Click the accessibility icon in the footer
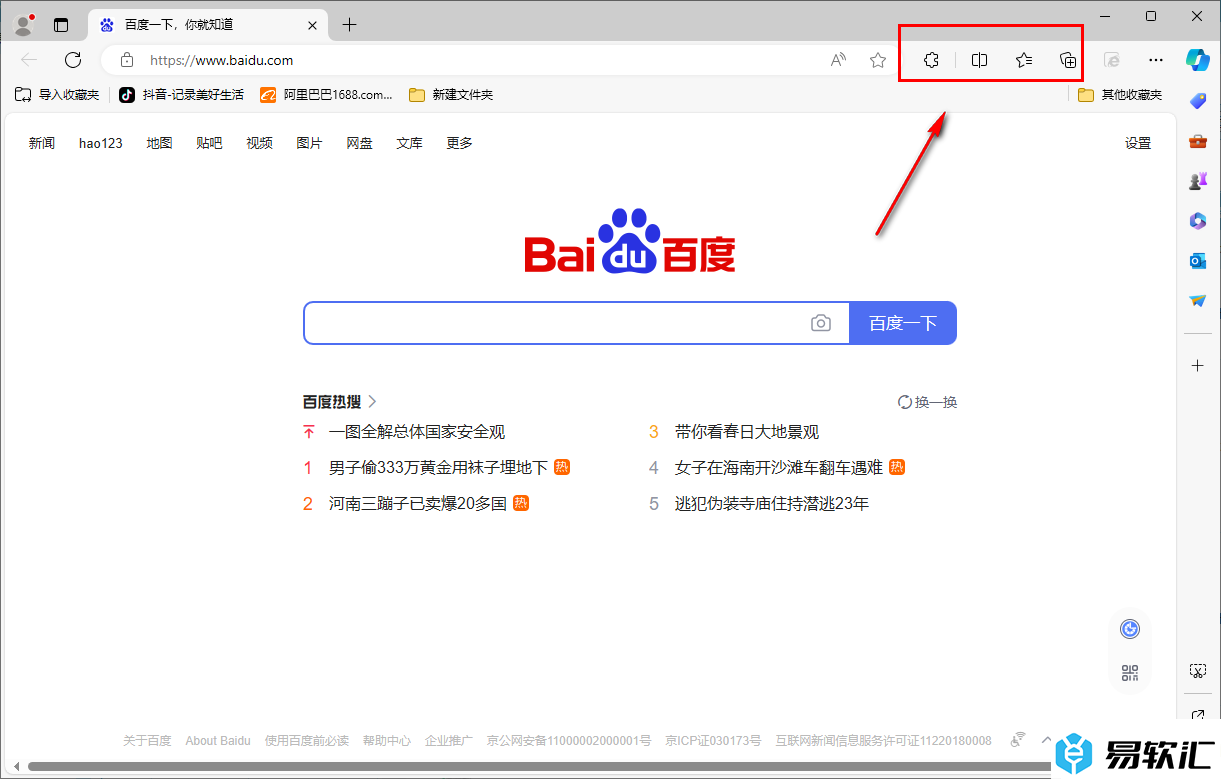 (x=1018, y=740)
